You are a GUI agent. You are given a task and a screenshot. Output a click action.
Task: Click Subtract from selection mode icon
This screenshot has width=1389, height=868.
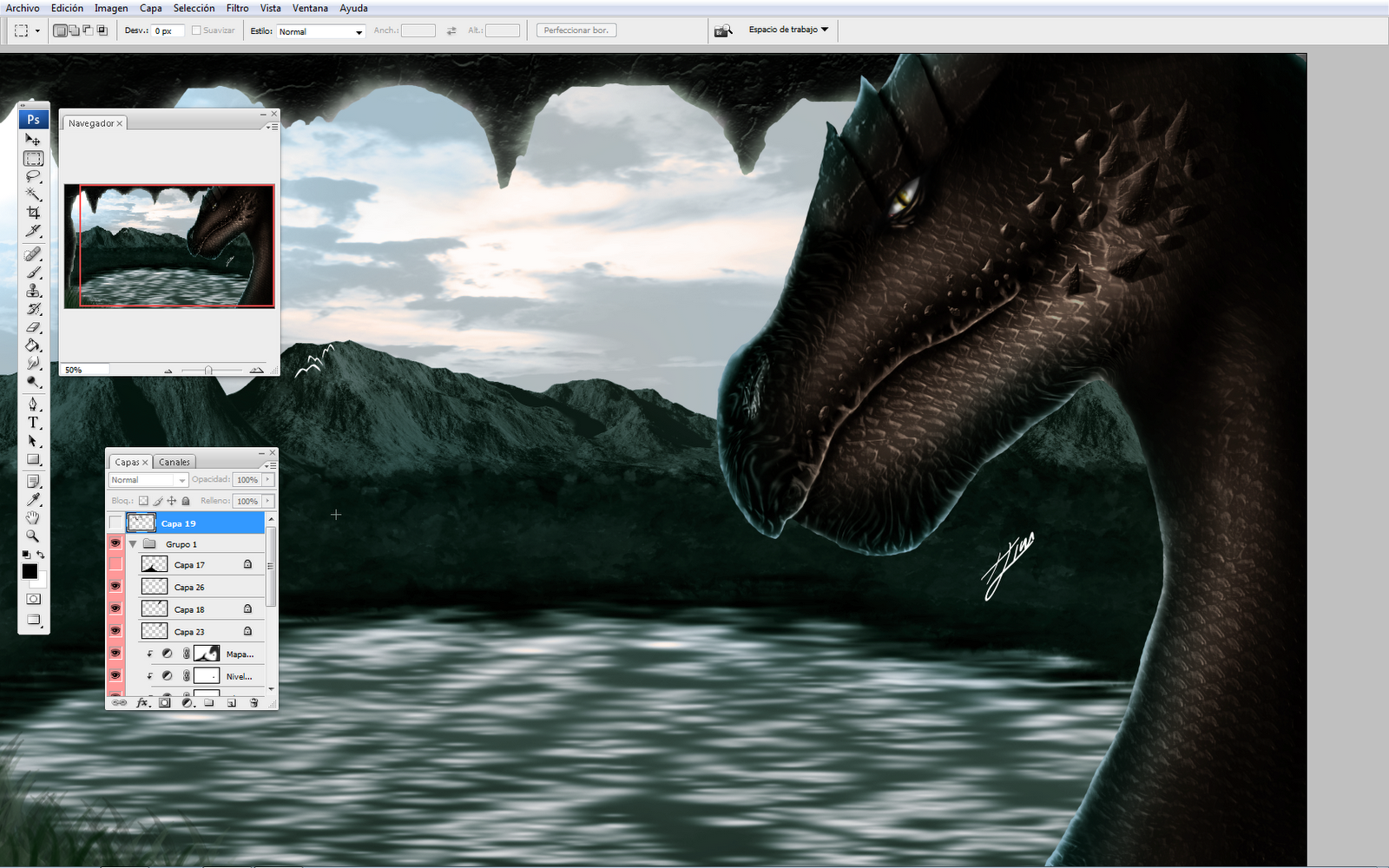pyautogui.click(x=88, y=30)
